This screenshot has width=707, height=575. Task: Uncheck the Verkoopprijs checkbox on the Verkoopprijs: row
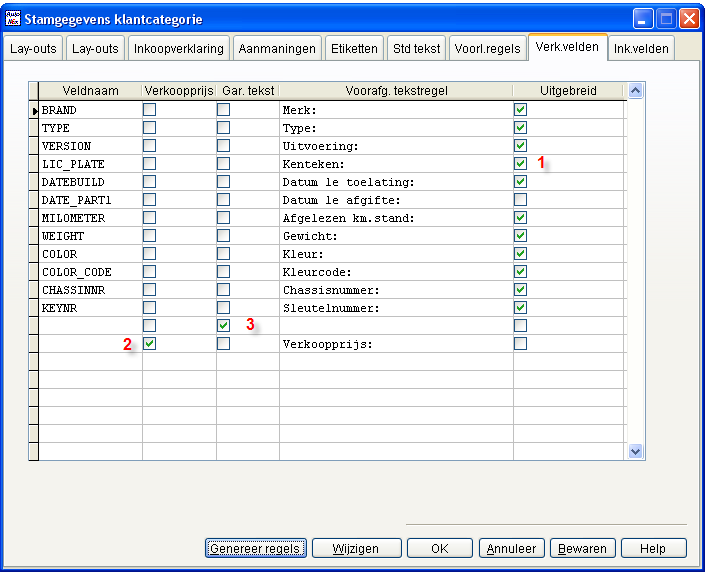149,344
